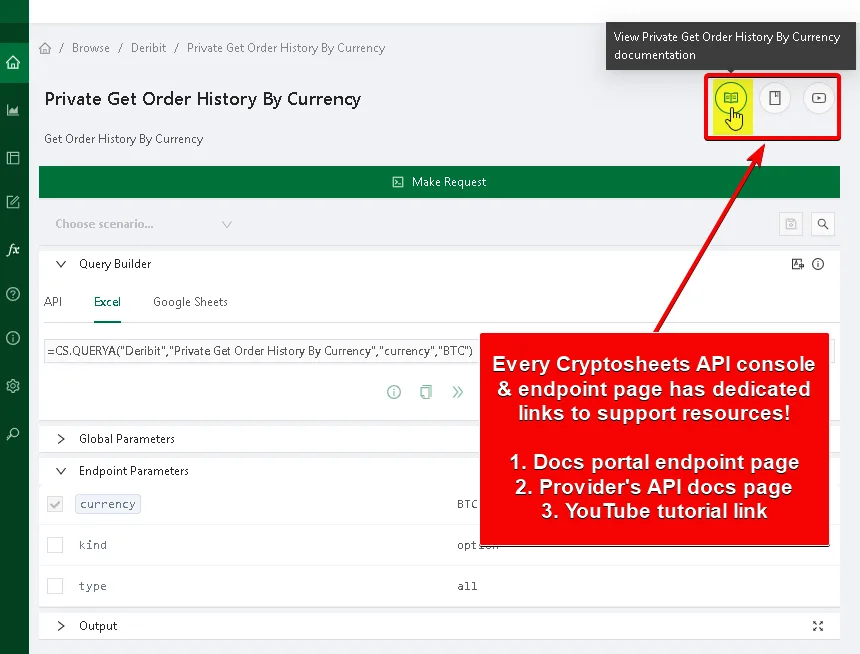Open the search magnifier in sidebar
Screen dimensions: 860x654
[x=13, y=434]
